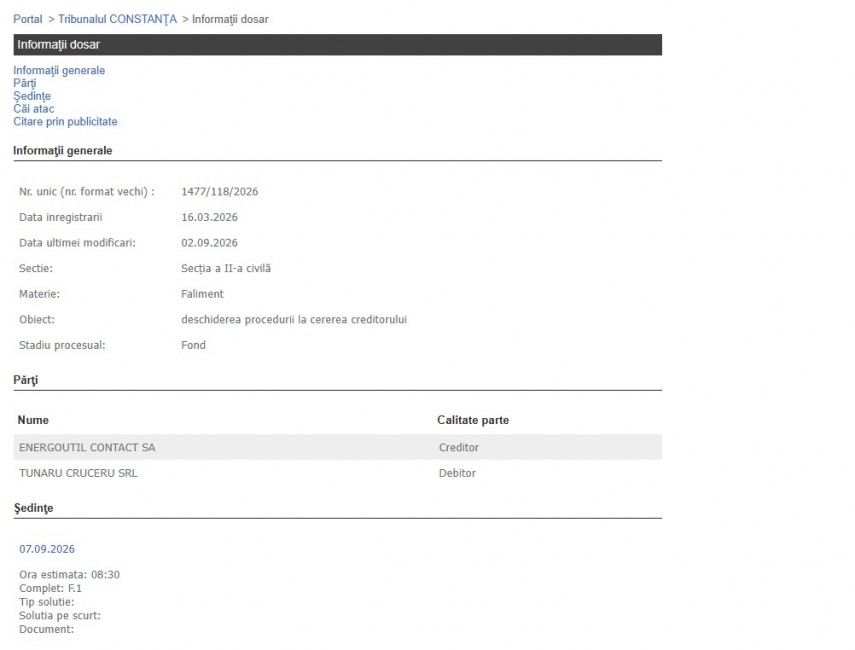Click the 'Document:' line
Viewport: 855px width, 650px height.
46,629
